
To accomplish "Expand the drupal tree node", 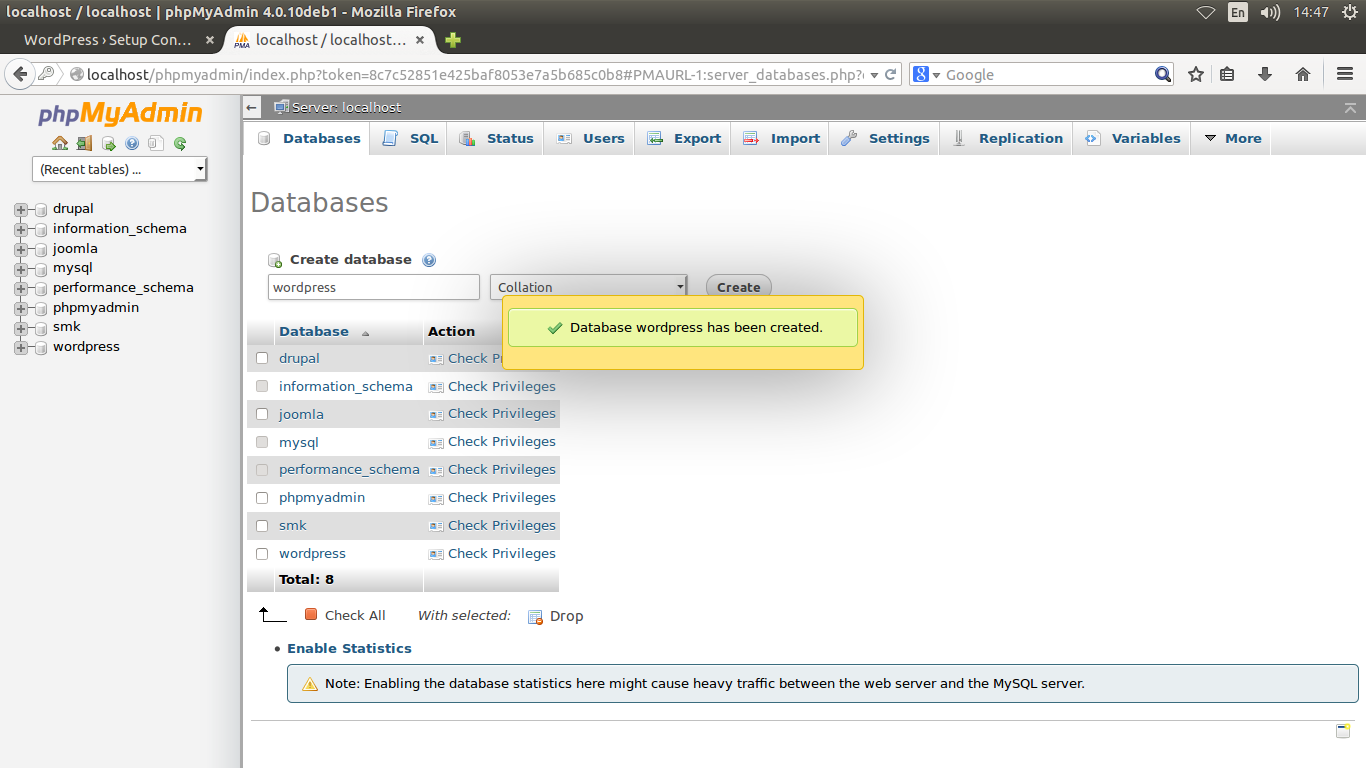I will [20, 209].
